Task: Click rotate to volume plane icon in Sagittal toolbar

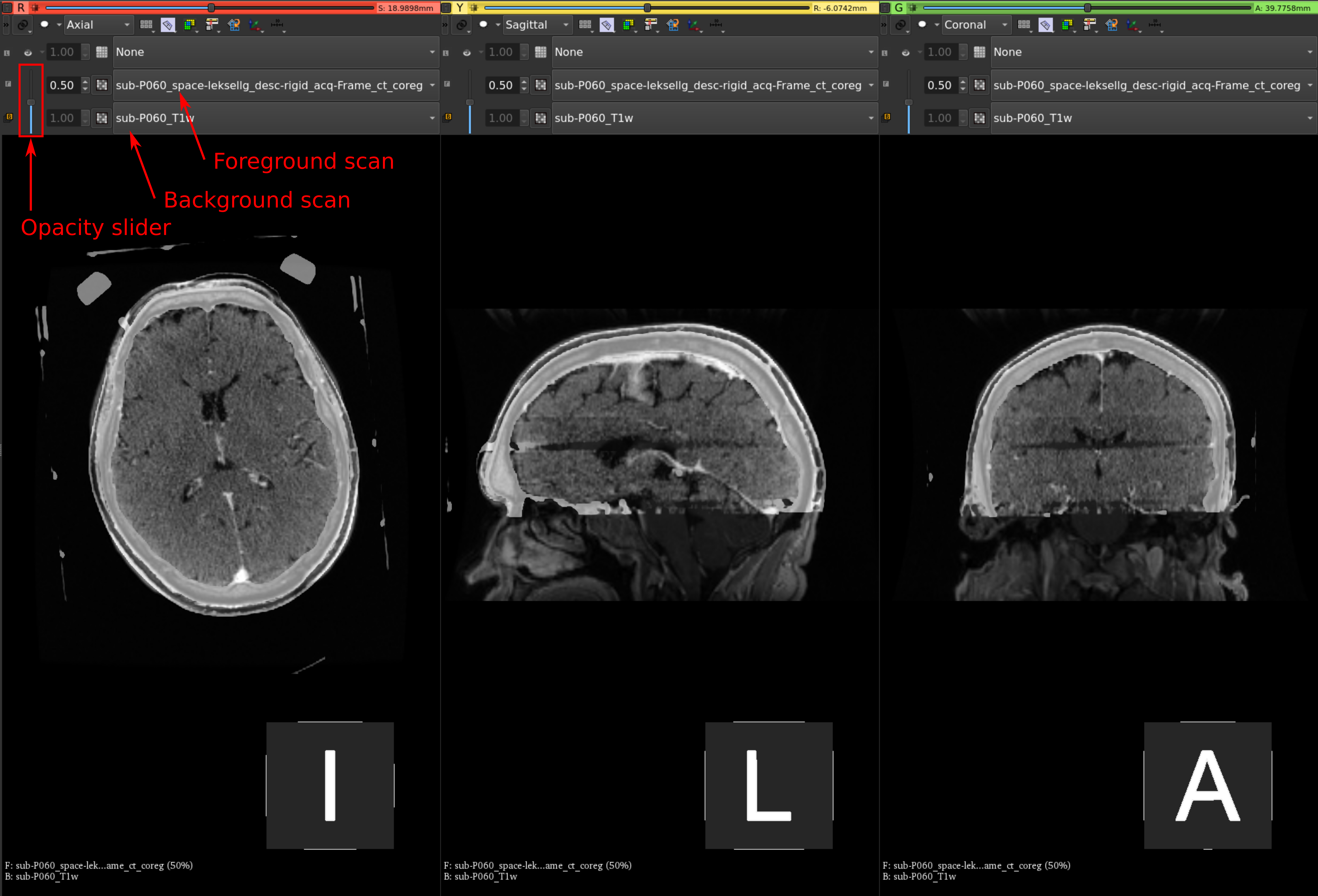Action: [673, 25]
